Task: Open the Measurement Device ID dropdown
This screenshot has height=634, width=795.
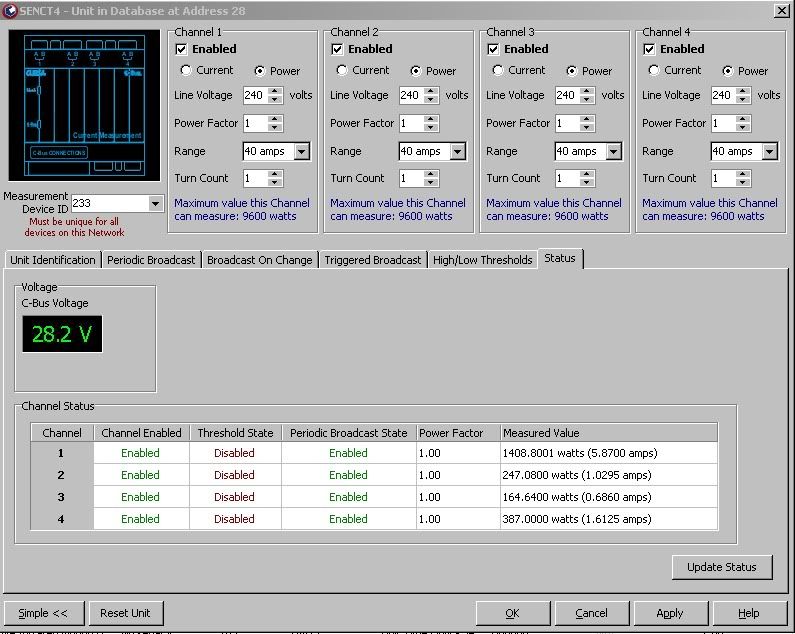Action: (x=155, y=203)
